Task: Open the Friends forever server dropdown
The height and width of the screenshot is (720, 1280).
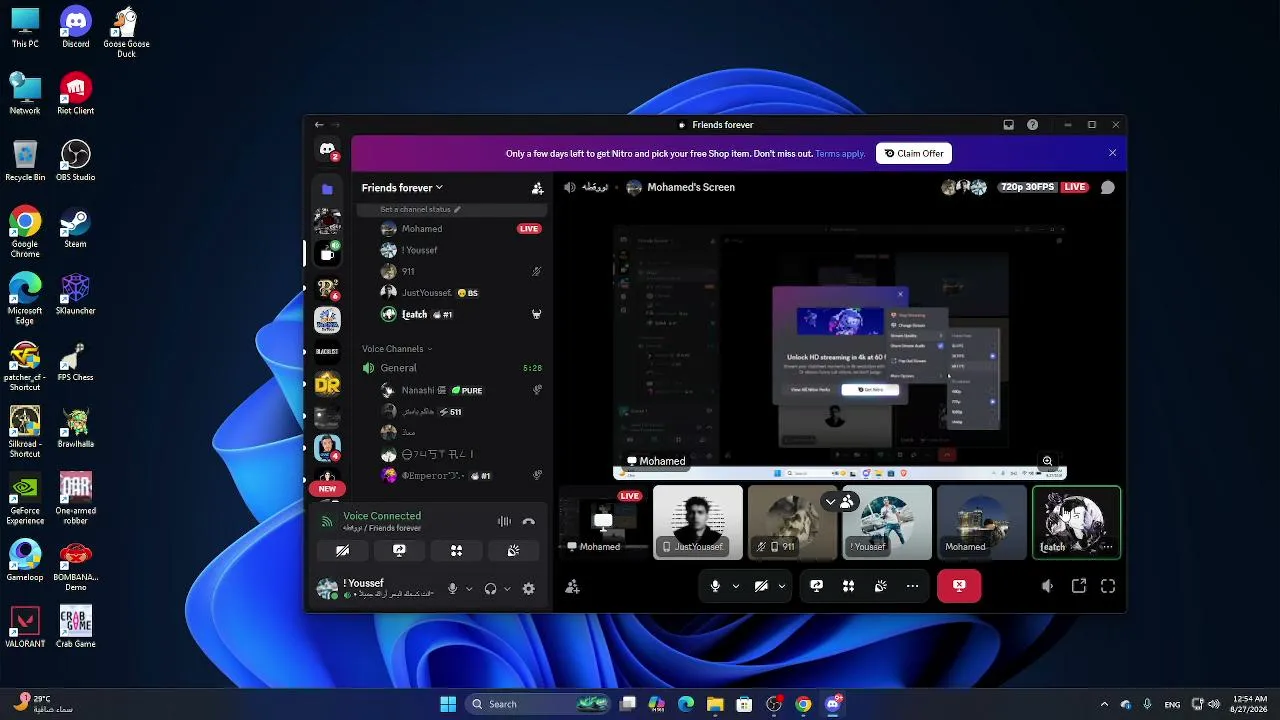Action: coord(402,188)
